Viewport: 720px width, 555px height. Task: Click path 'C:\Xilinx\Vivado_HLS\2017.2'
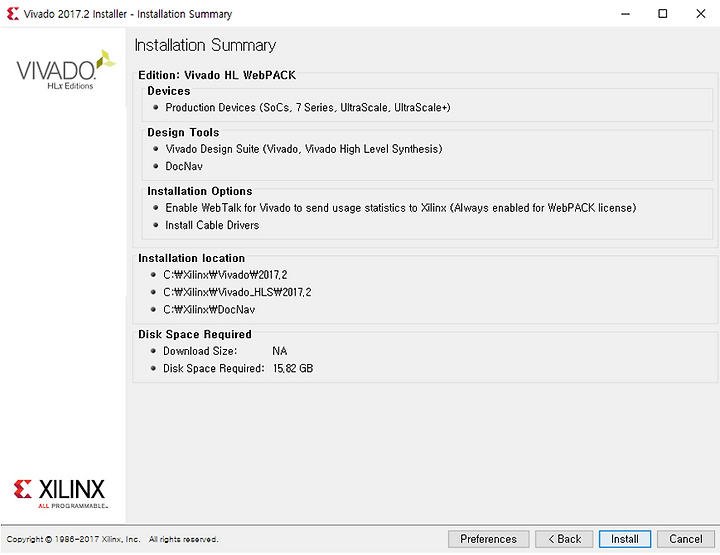point(237,292)
